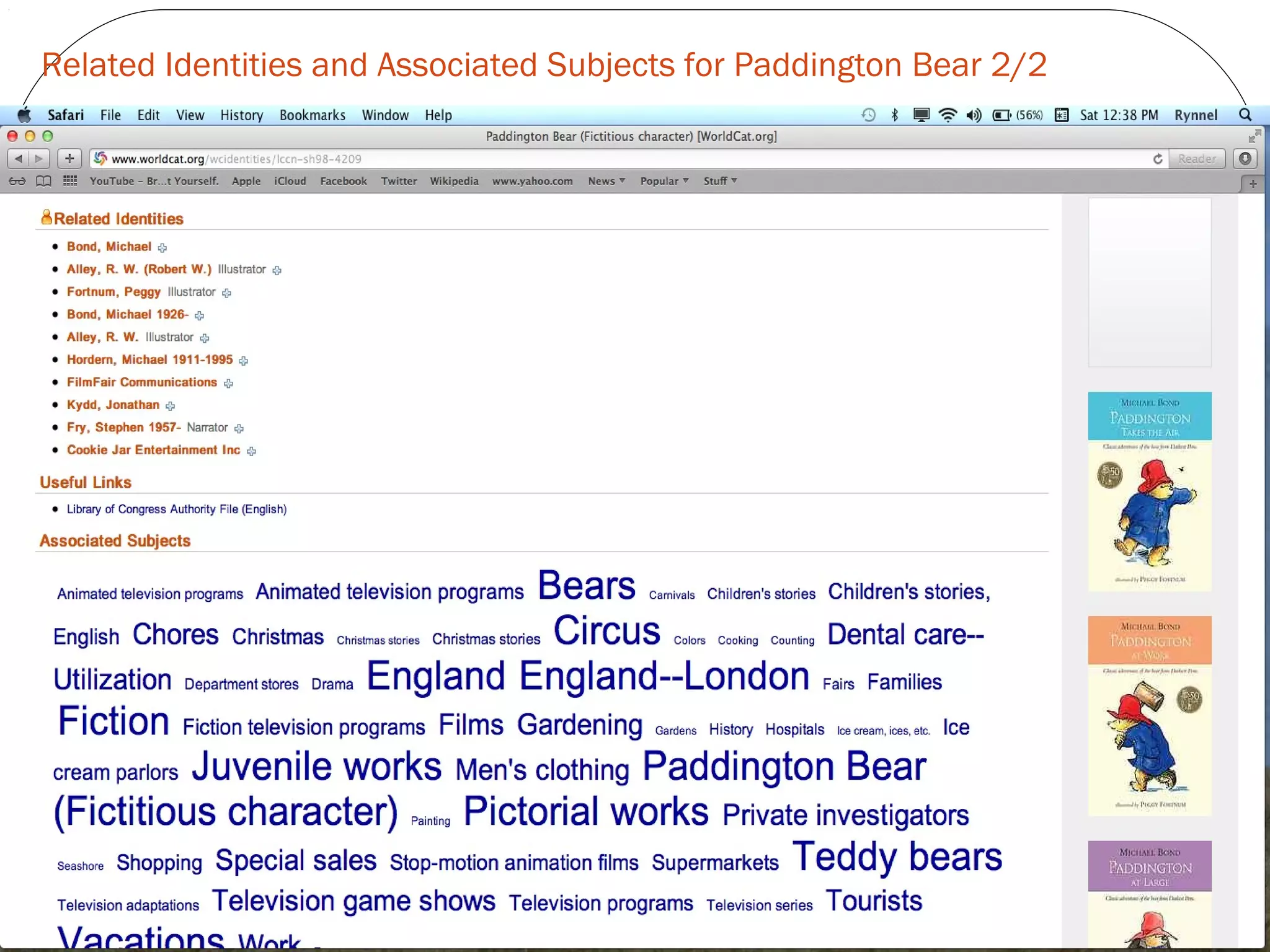This screenshot has height=952, width=1270.
Task: Open Paddington Takes the Air cover
Action: pyautogui.click(x=1150, y=491)
